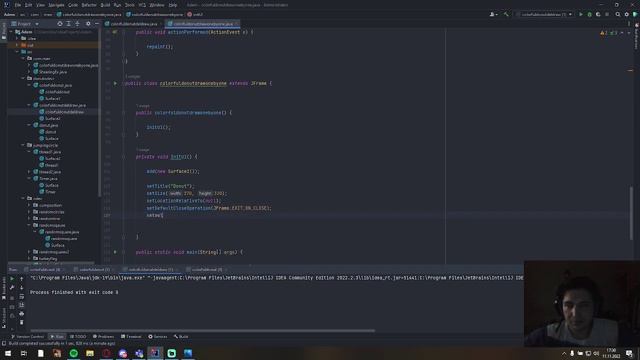Print the console output icon
The height and width of the screenshot is (360, 640).
(22, 313)
